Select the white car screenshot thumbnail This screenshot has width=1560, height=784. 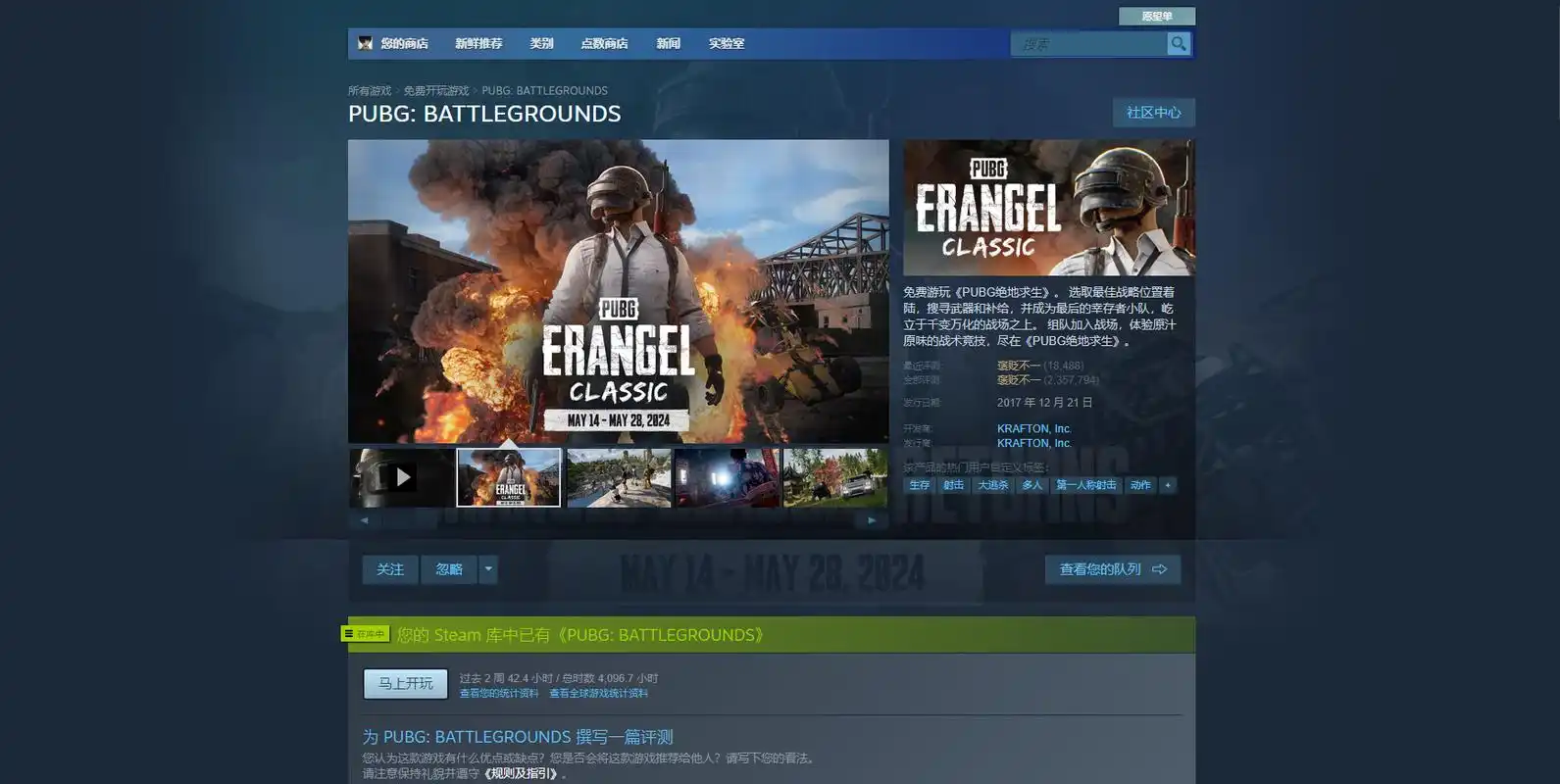click(x=835, y=477)
